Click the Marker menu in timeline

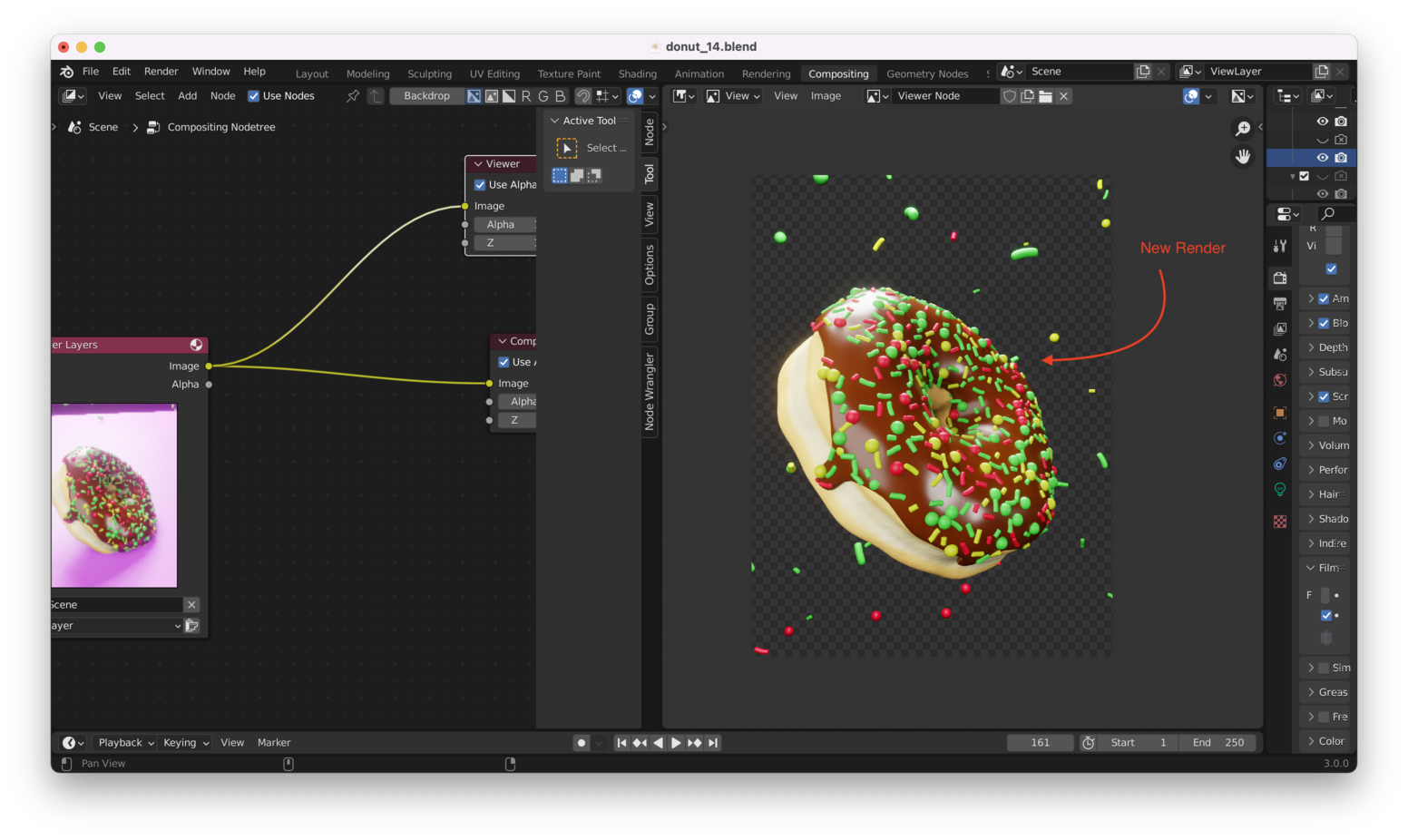pos(274,743)
